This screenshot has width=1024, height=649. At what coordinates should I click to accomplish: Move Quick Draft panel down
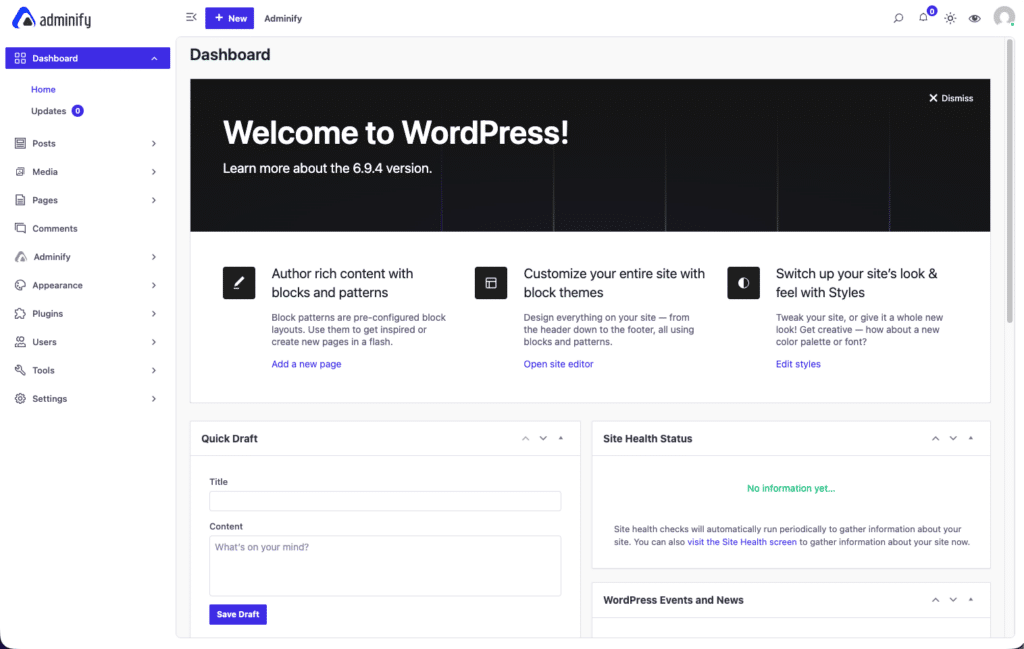point(543,439)
